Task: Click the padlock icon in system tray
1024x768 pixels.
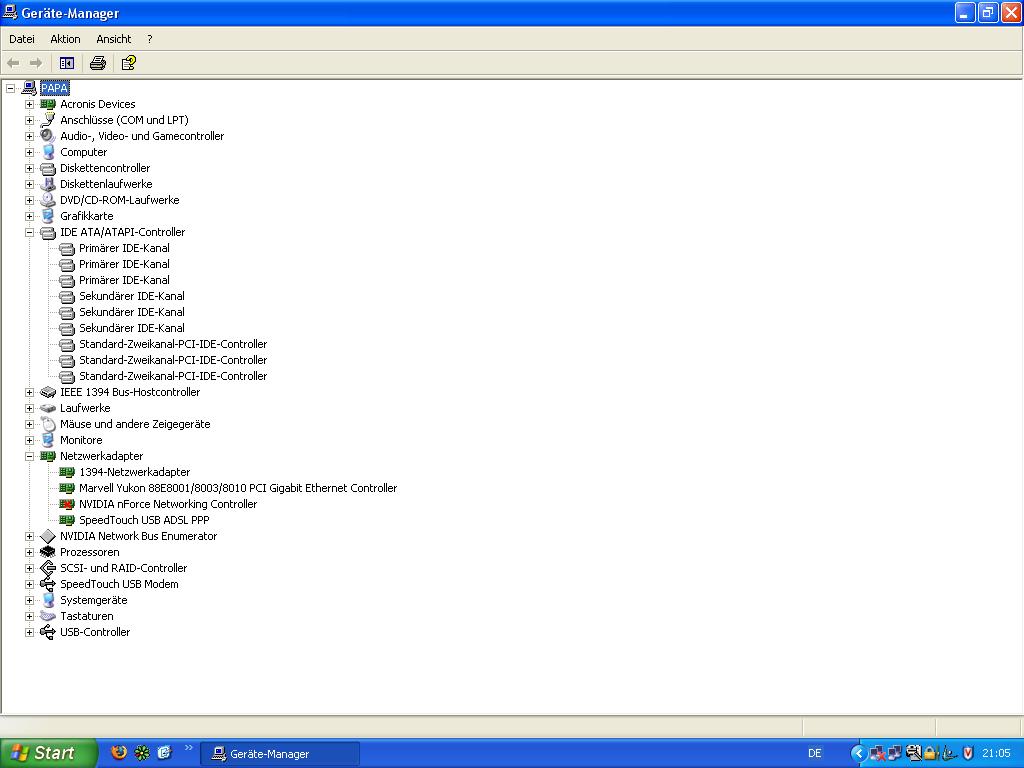Action: point(932,754)
